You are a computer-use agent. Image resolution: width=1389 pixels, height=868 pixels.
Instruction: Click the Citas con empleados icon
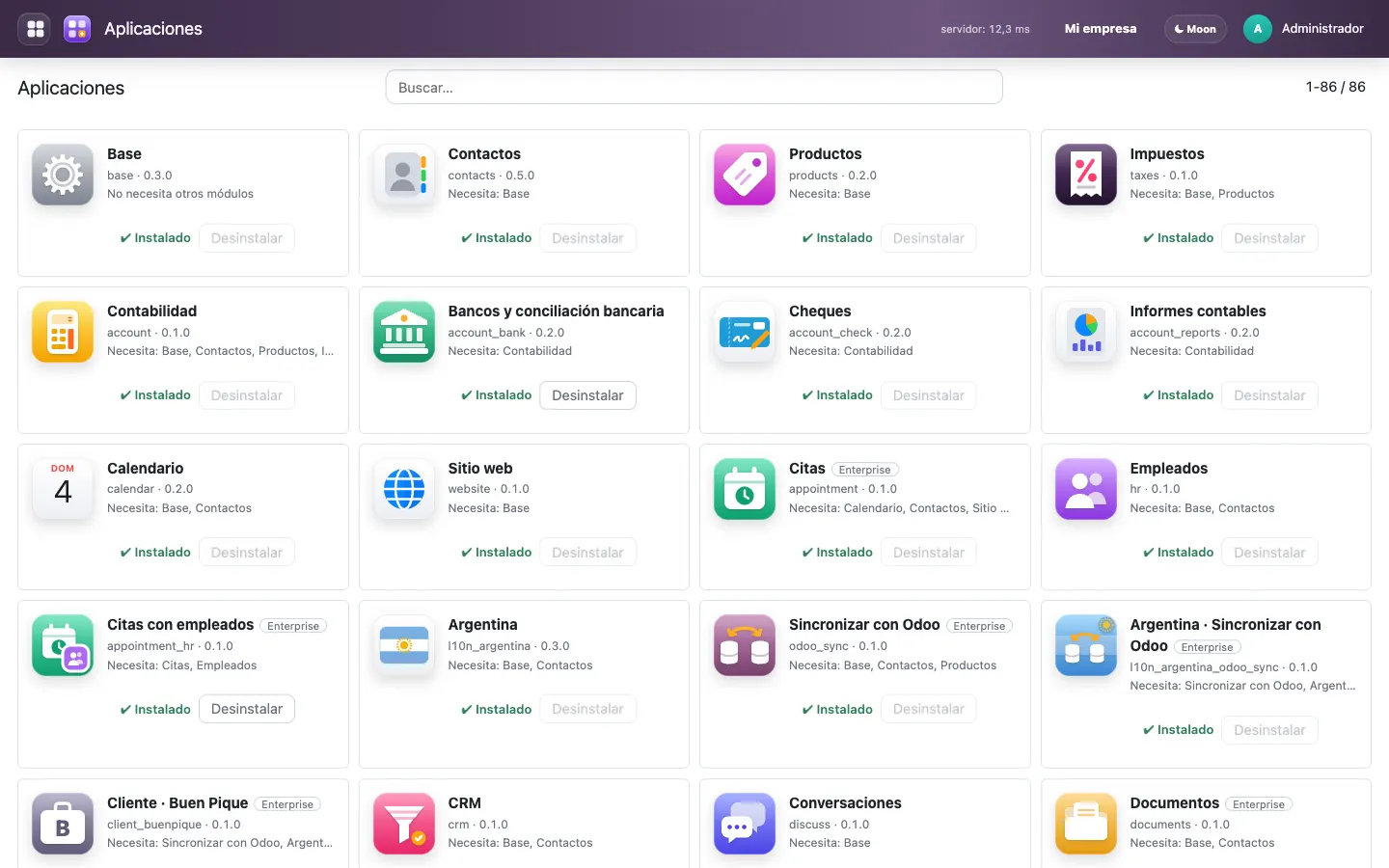point(63,645)
